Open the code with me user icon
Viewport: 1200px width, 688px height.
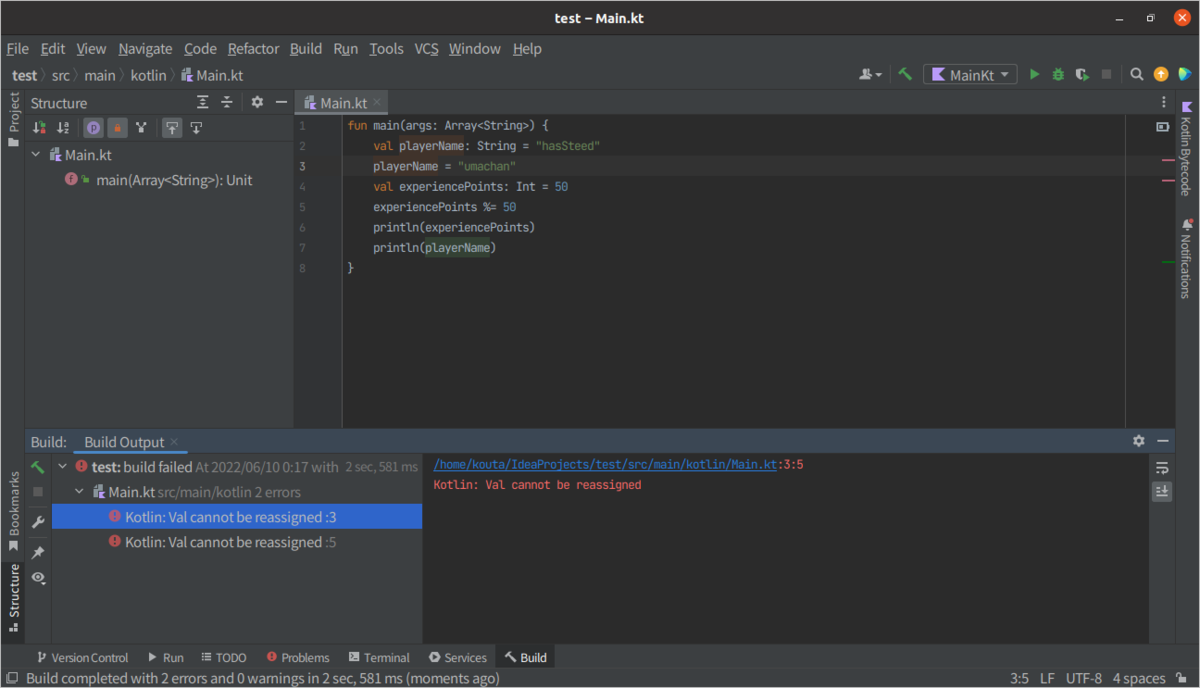(x=870, y=74)
